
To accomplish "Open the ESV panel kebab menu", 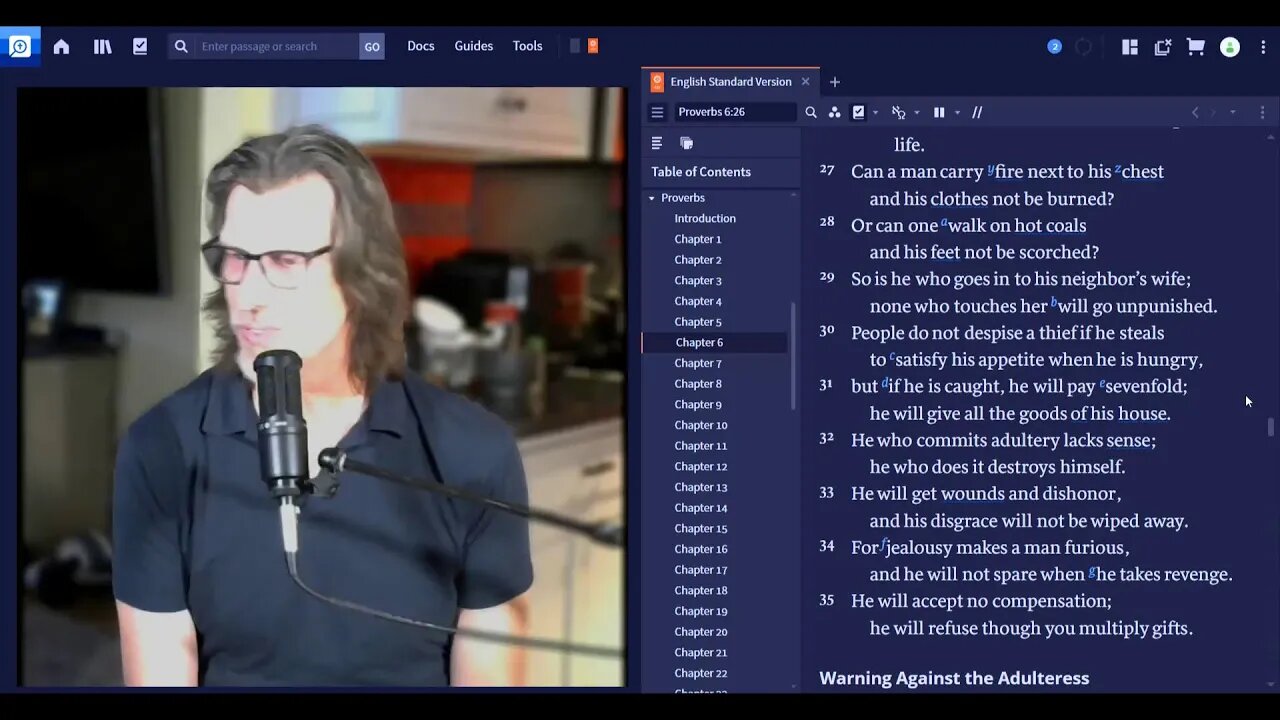I will click(x=1262, y=112).
